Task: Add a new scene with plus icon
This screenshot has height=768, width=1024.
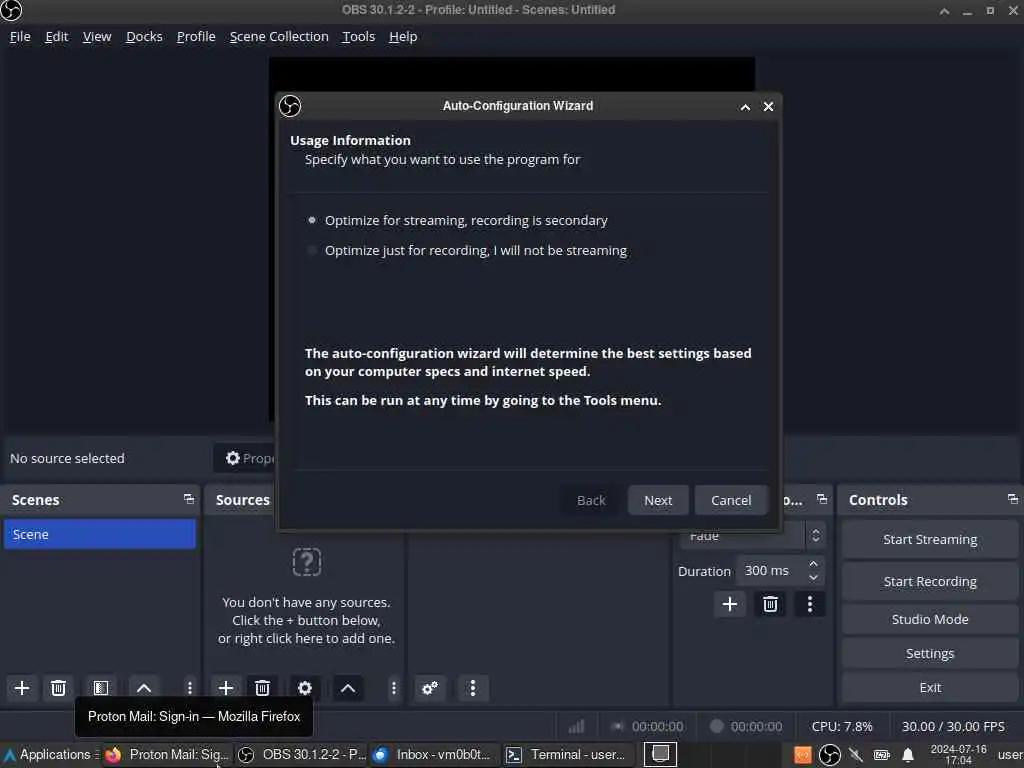Action: tap(22, 688)
